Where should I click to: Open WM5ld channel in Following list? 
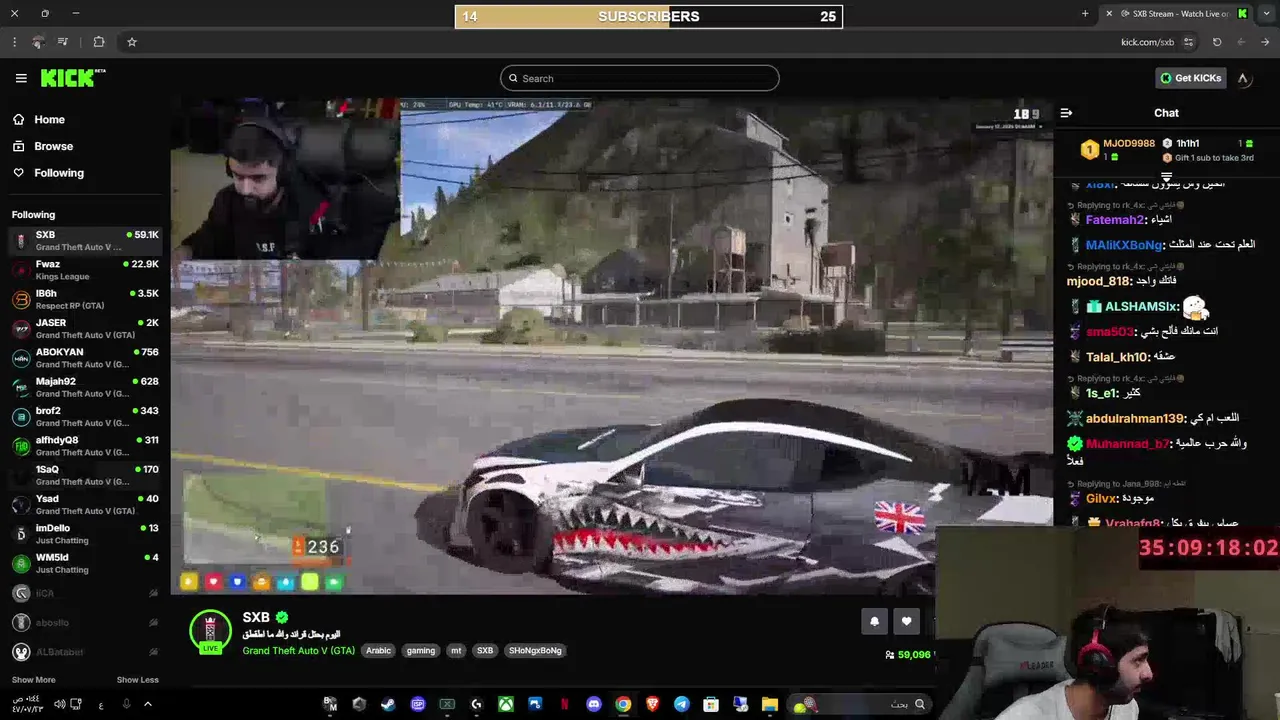tap(84, 563)
